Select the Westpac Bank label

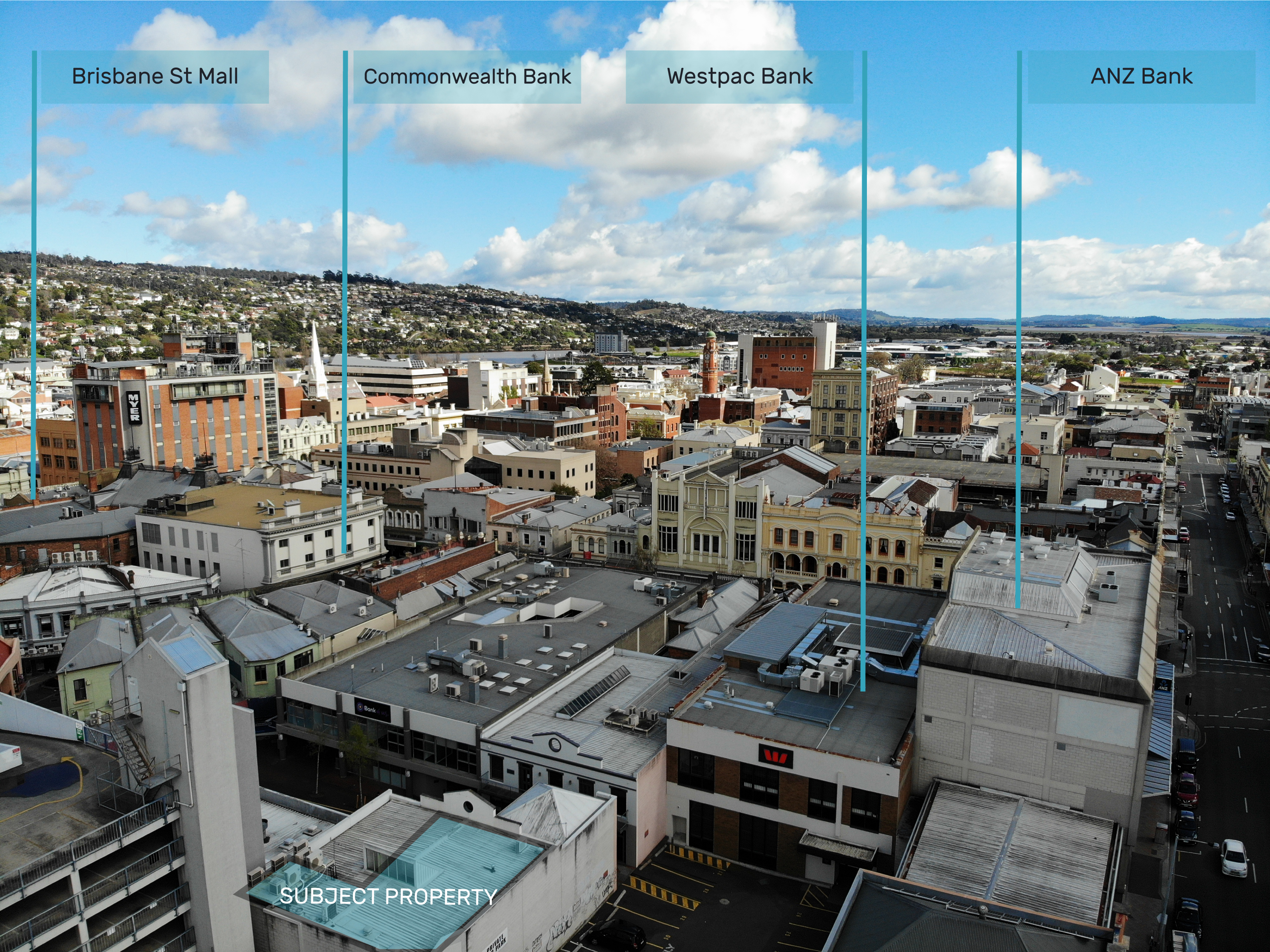(x=739, y=76)
